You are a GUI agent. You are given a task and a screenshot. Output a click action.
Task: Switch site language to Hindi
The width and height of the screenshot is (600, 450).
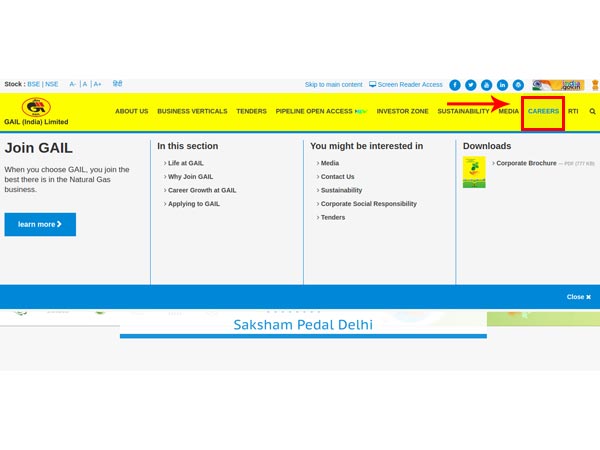click(x=117, y=83)
